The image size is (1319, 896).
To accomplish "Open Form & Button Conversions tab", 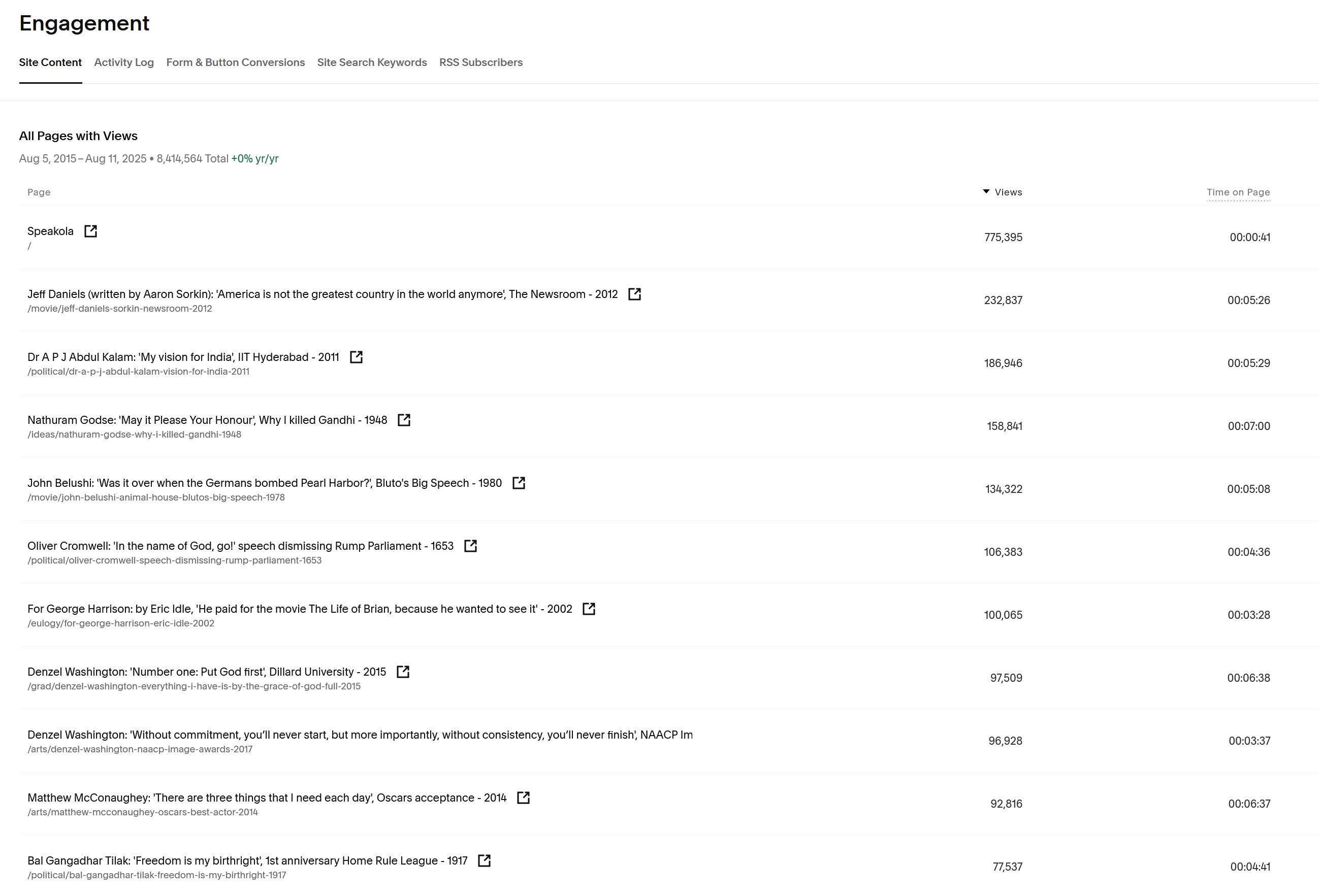I will [235, 62].
